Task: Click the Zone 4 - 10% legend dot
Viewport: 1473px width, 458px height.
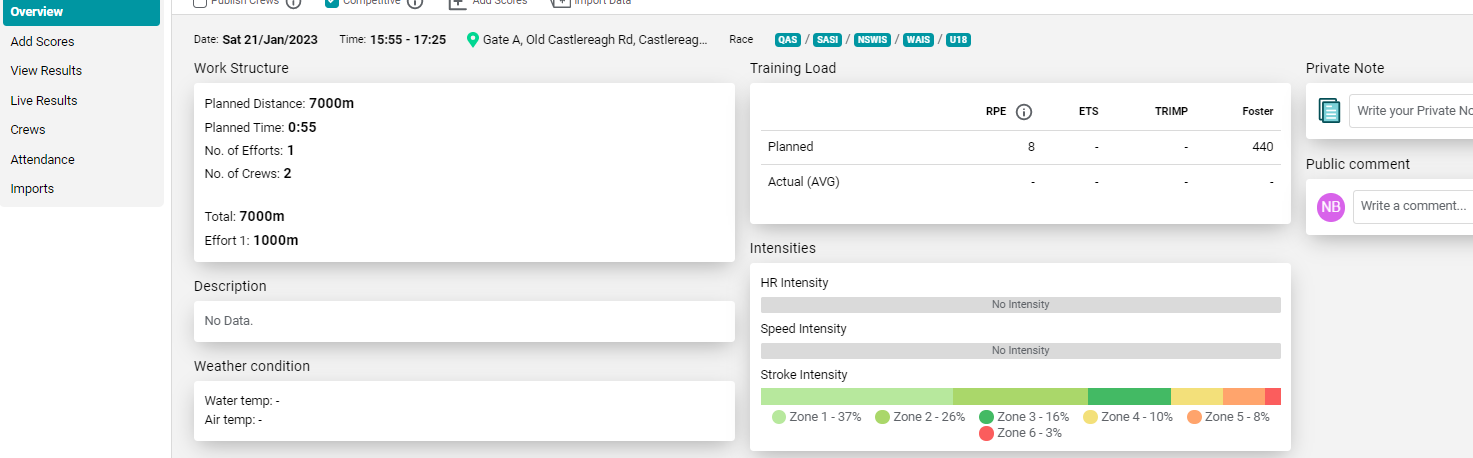Action: [x=1090, y=417]
